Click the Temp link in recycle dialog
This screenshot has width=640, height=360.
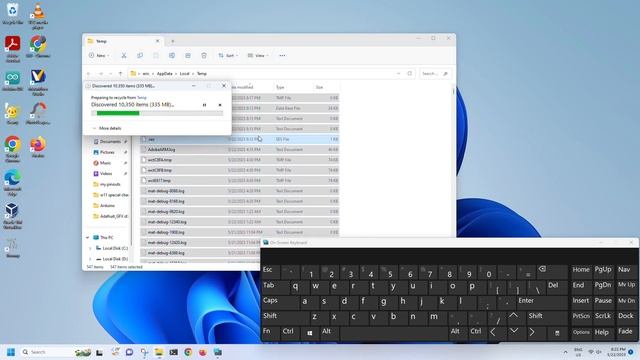[142, 98]
